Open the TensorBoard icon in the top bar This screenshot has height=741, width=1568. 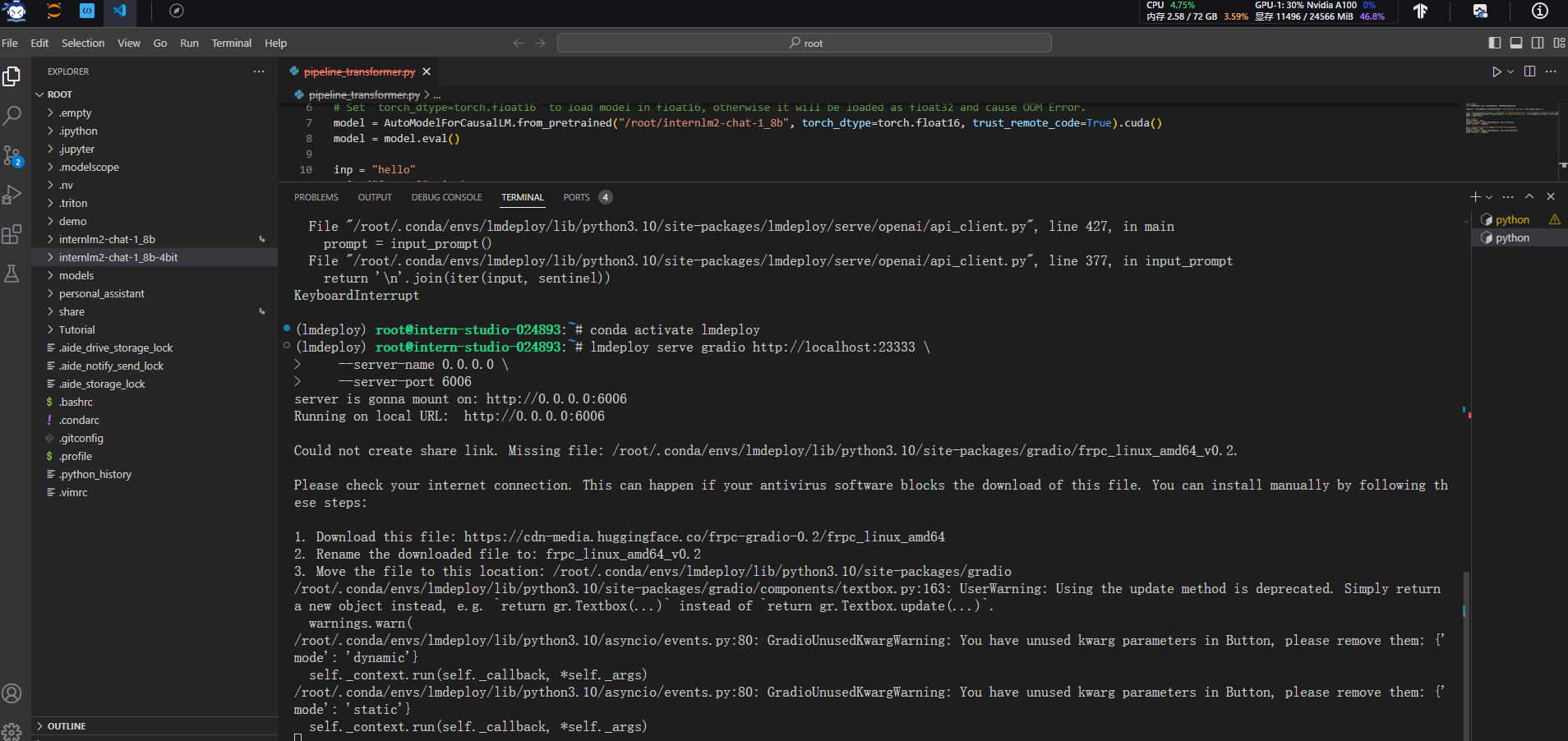(x=1420, y=11)
